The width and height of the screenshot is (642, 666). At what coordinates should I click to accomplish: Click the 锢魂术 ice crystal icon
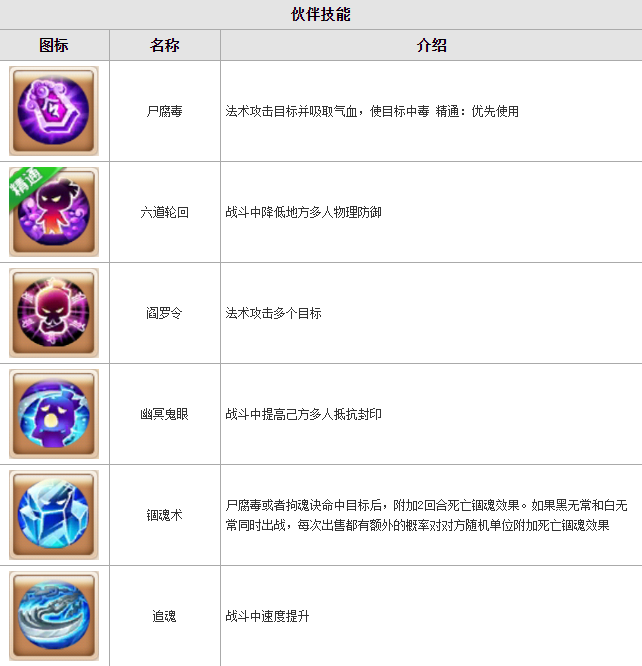54,515
